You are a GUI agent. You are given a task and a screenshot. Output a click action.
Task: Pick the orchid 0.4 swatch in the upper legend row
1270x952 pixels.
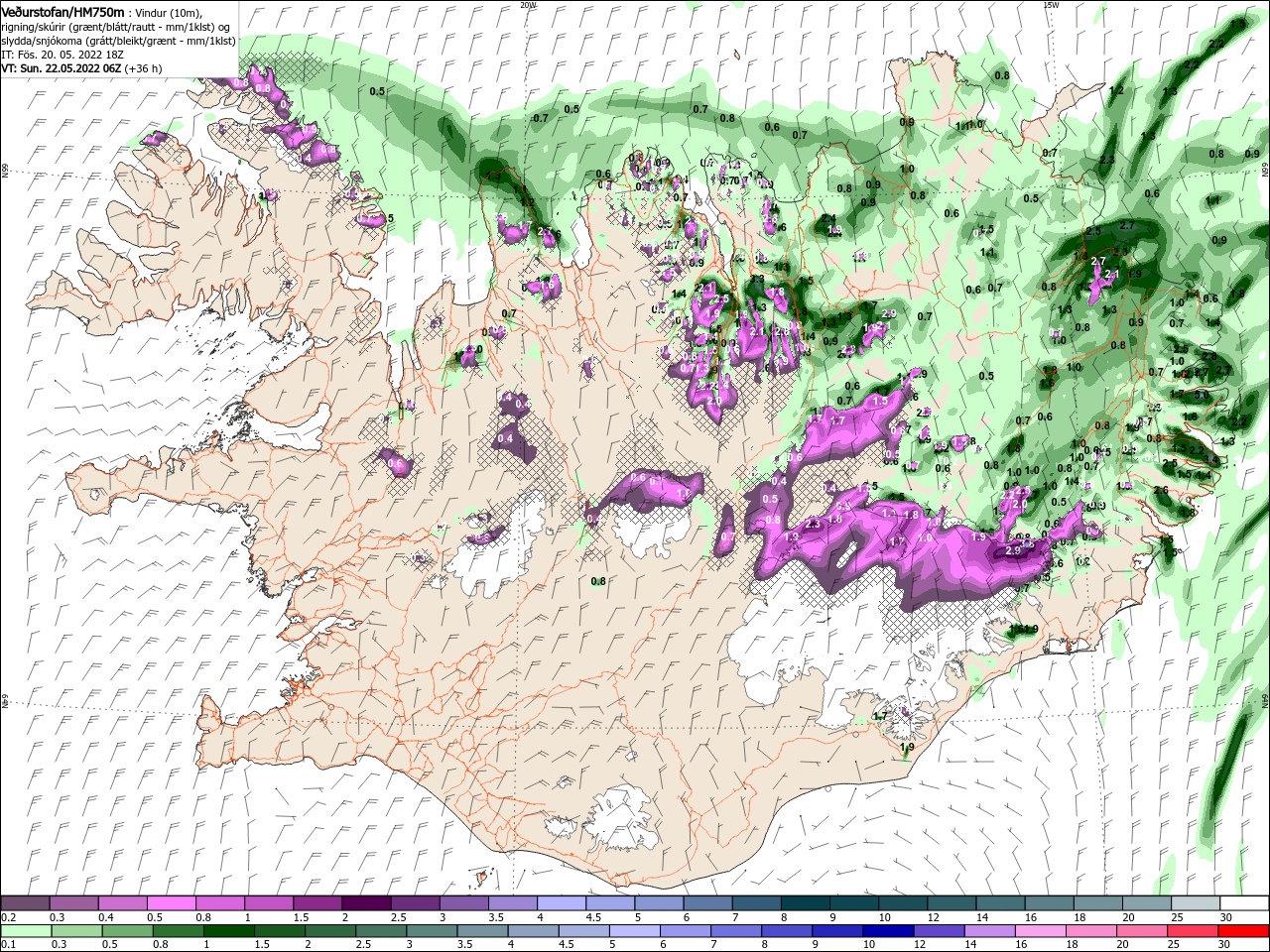(x=122, y=903)
